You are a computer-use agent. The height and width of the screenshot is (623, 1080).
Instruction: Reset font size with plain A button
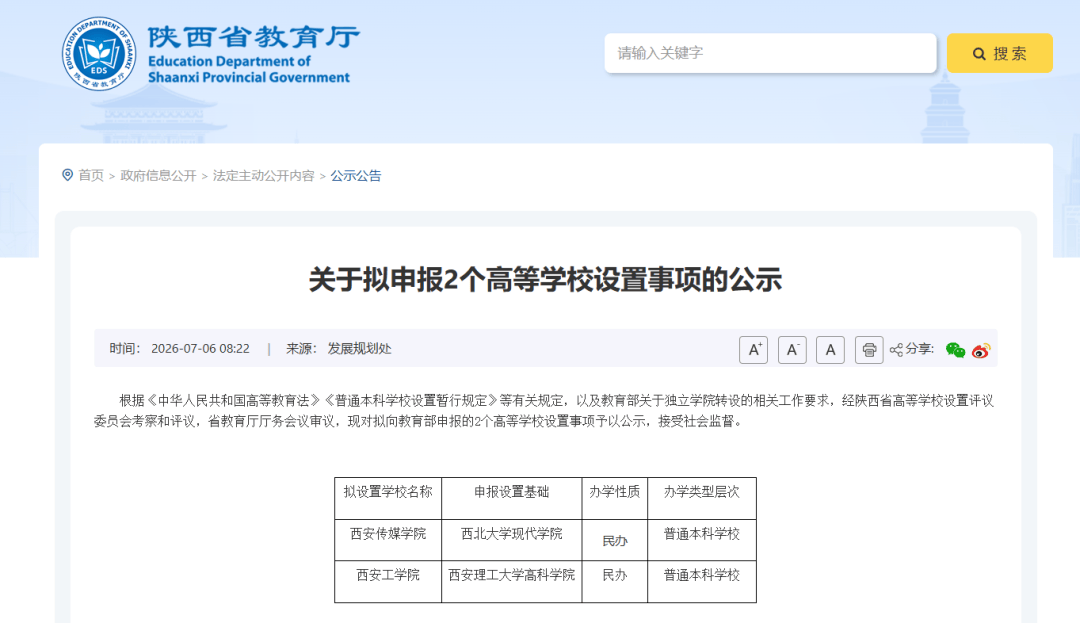(x=830, y=350)
